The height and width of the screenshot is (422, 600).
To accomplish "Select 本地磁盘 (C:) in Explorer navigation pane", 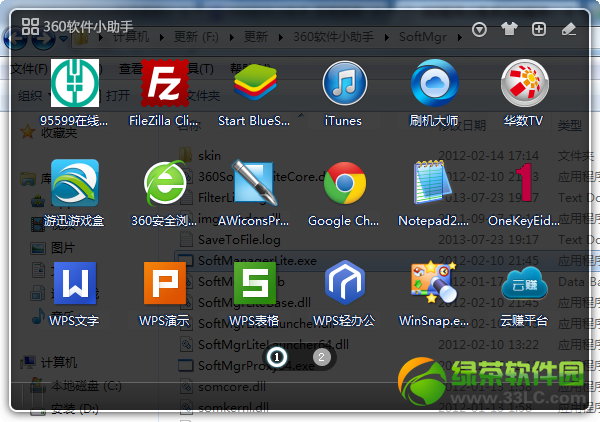I will (x=86, y=386).
